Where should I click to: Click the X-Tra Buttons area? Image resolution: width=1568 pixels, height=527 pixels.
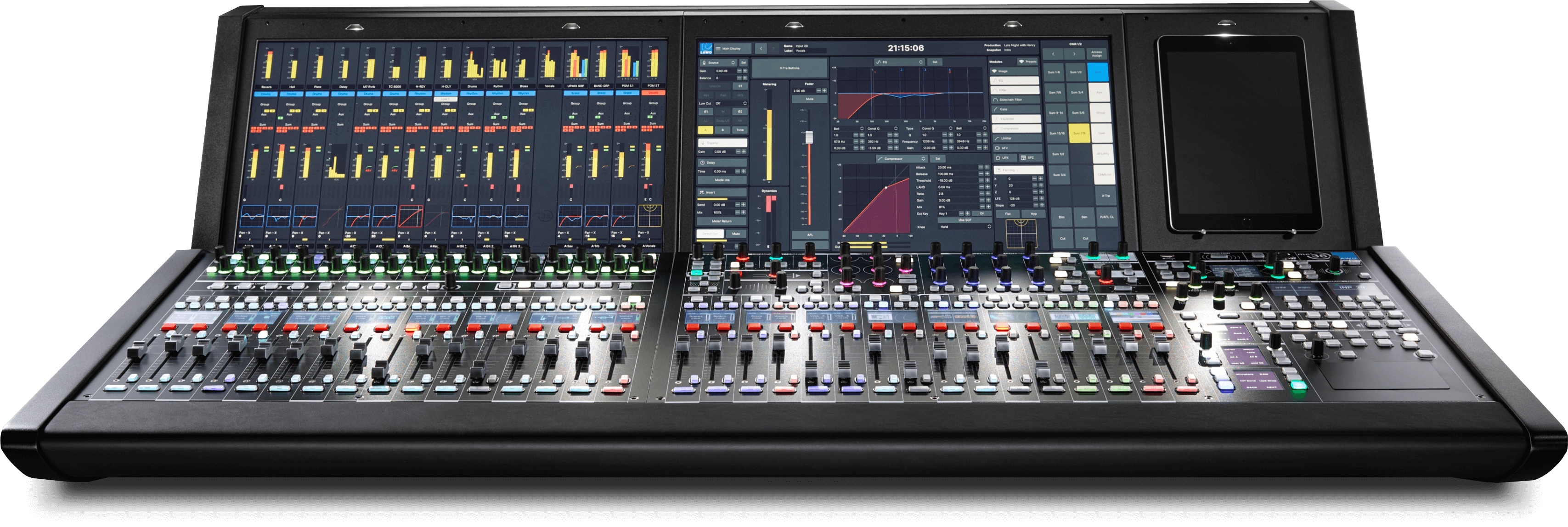click(790, 68)
